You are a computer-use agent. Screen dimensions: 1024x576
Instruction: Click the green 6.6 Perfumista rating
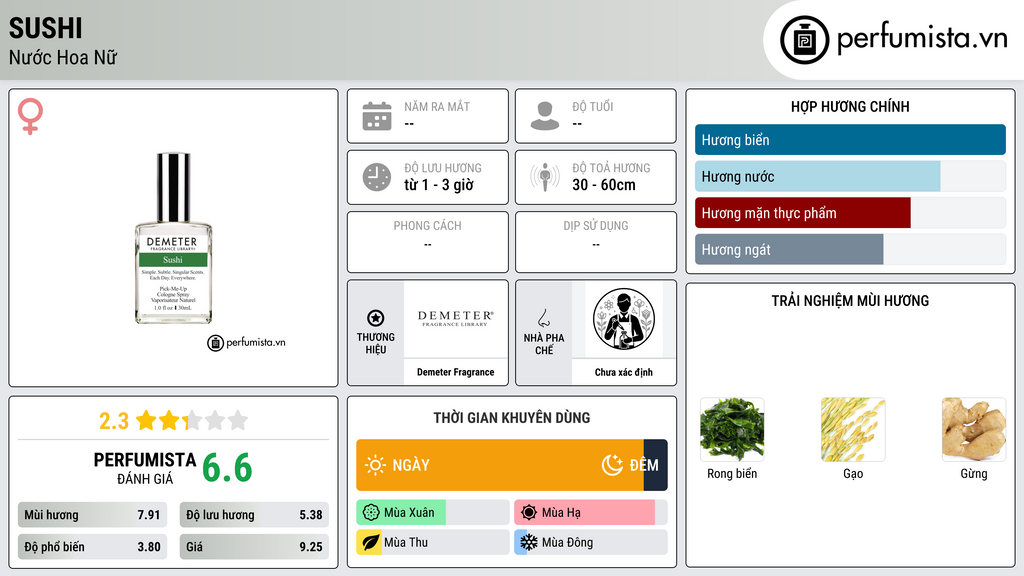[227, 468]
